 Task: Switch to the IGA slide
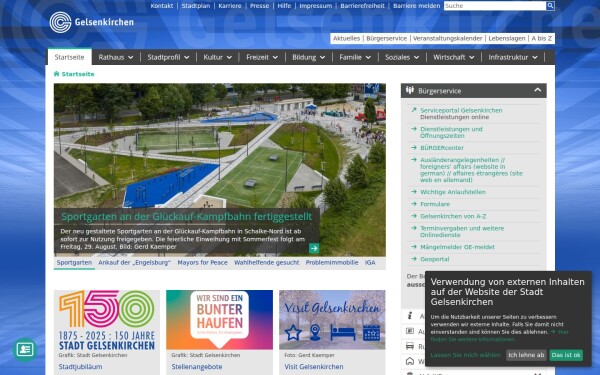pyautogui.click(x=370, y=263)
